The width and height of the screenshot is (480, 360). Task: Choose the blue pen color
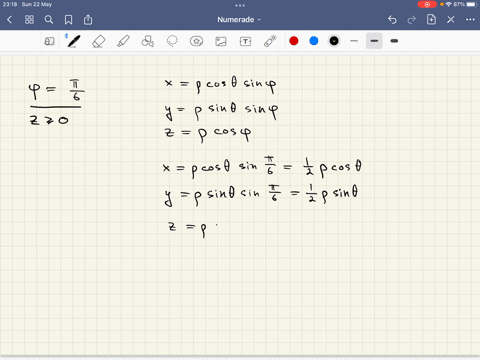[x=314, y=41]
